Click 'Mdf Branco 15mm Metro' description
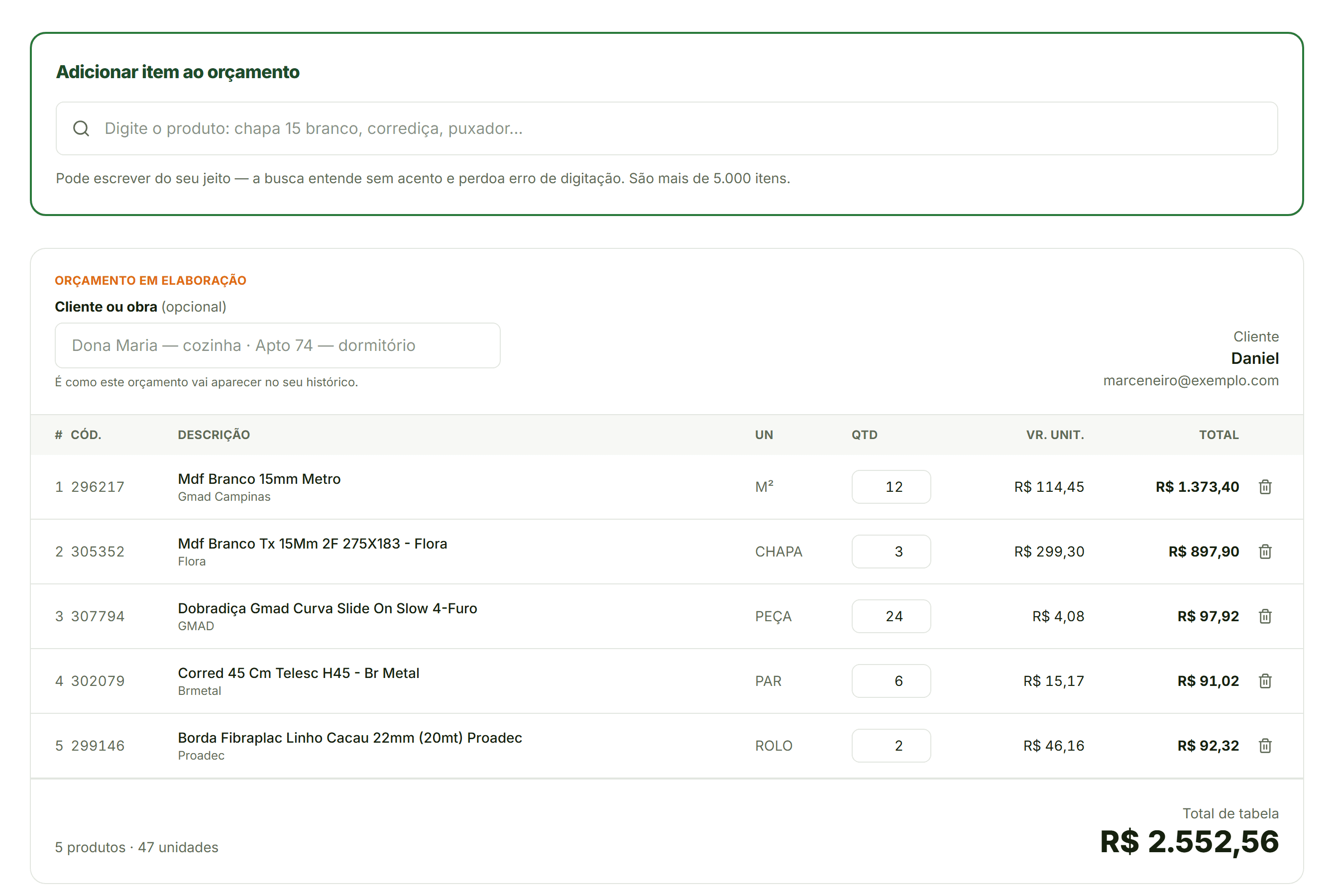 259,479
